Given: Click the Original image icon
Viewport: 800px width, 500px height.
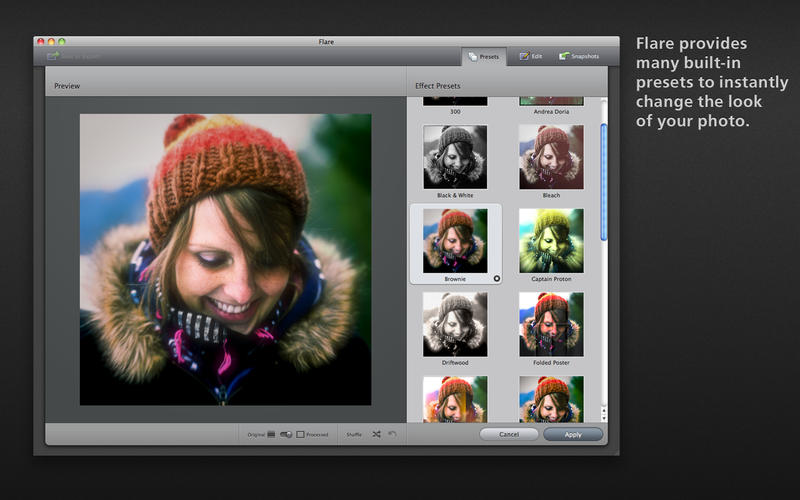Looking at the screenshot, I should [x=271, y=434].
